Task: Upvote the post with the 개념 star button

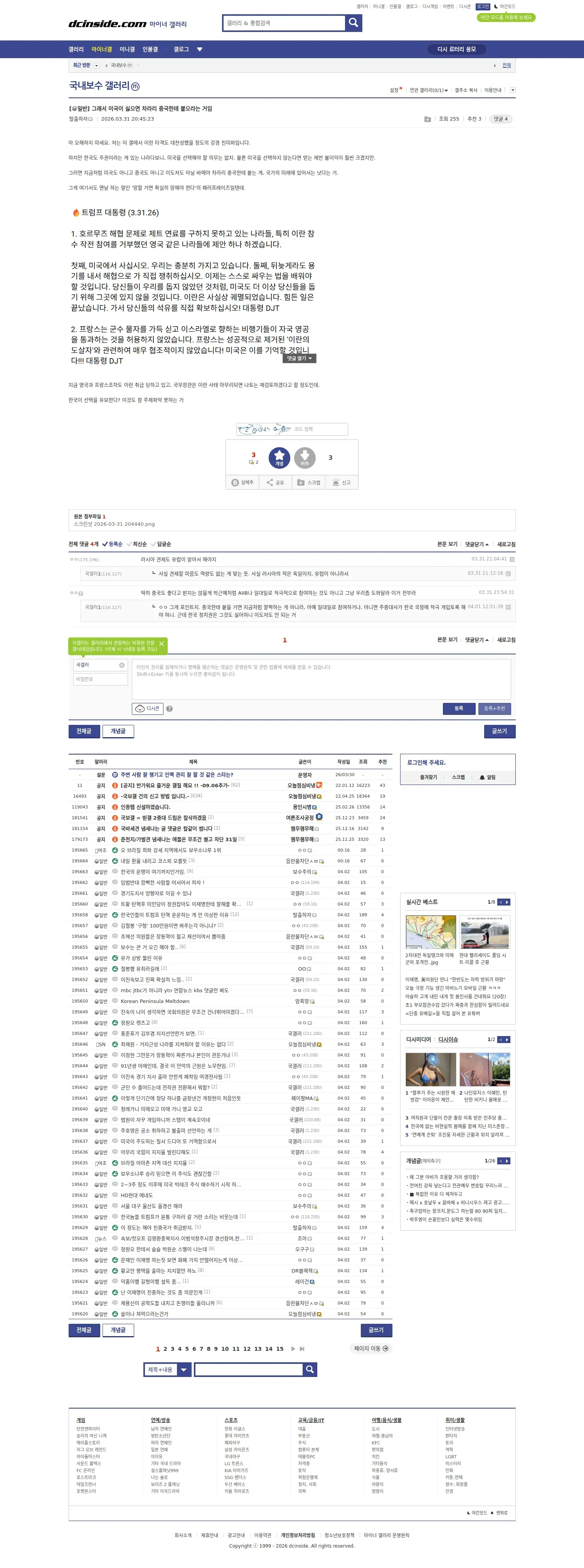Action: click(x=279, y=457)
